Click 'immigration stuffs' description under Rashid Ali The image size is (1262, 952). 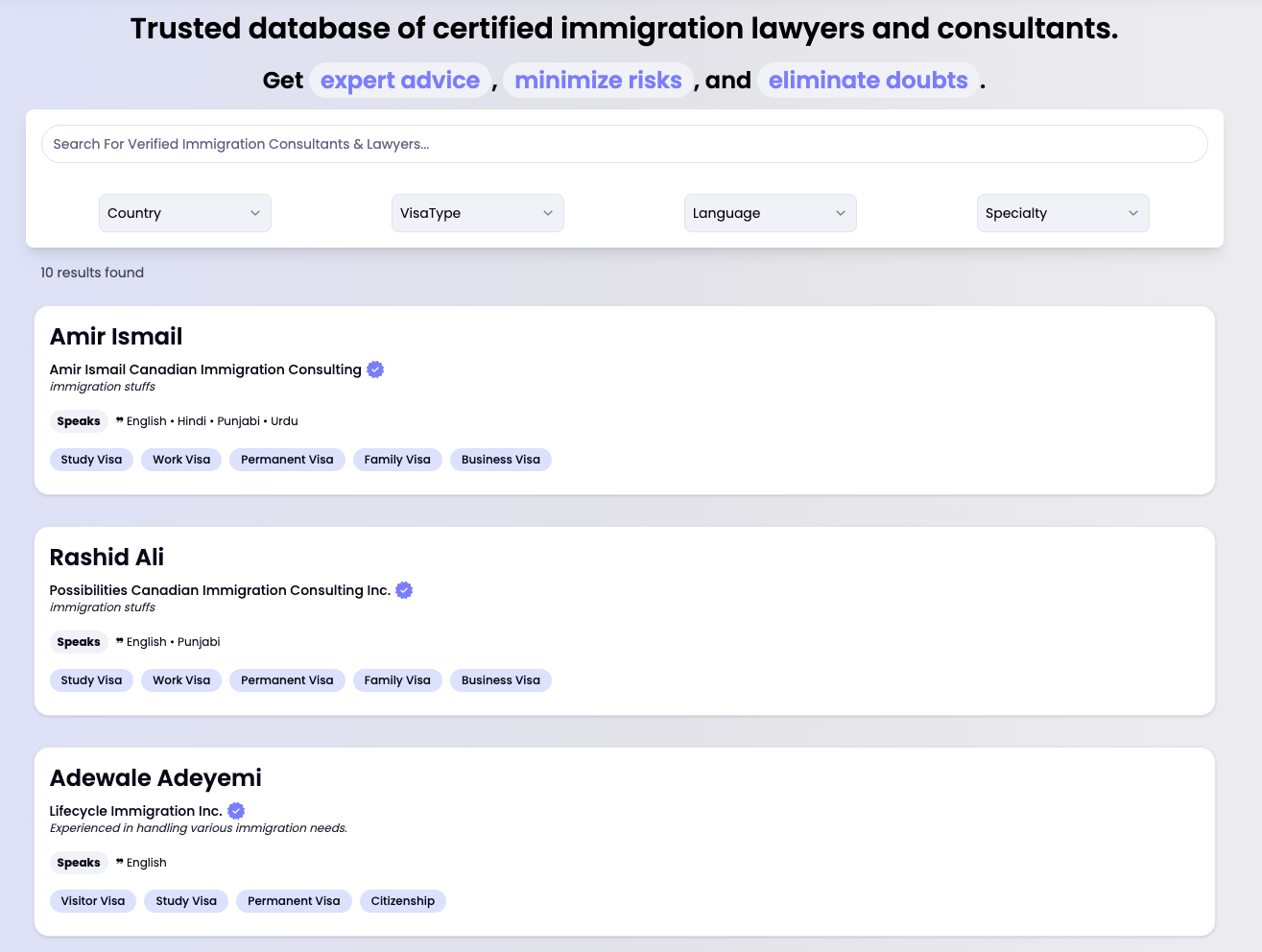coord(103,607)
